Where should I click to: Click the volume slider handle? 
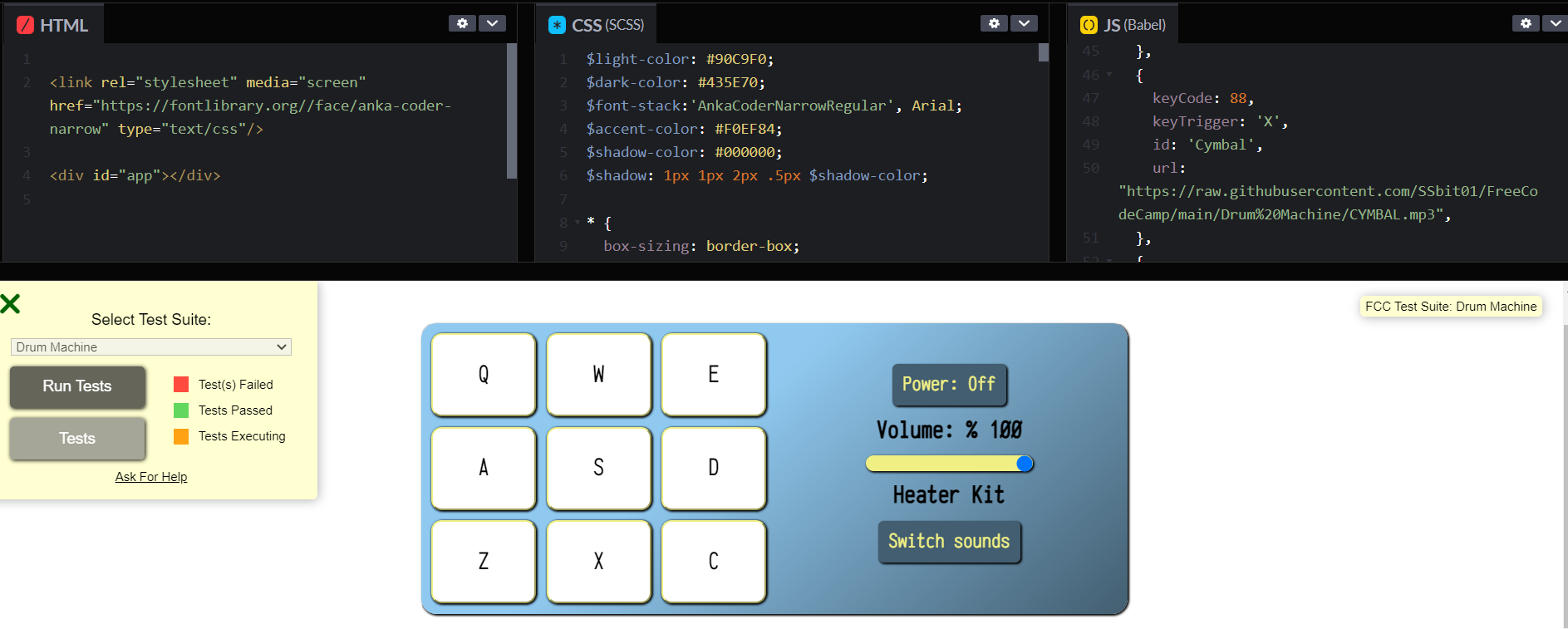(x=1025, y=464)
